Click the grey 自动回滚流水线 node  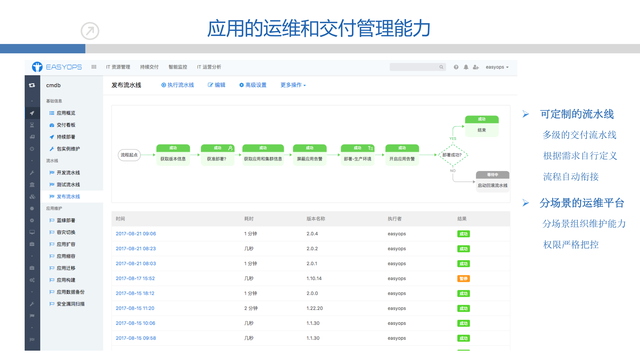click(x=492, y=181)
